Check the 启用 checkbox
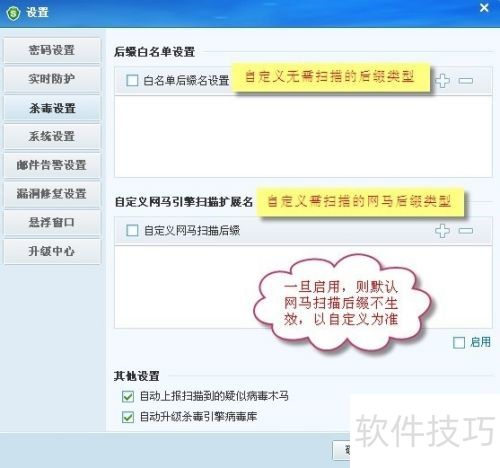 pyautogui.click(x=459, y=343)
